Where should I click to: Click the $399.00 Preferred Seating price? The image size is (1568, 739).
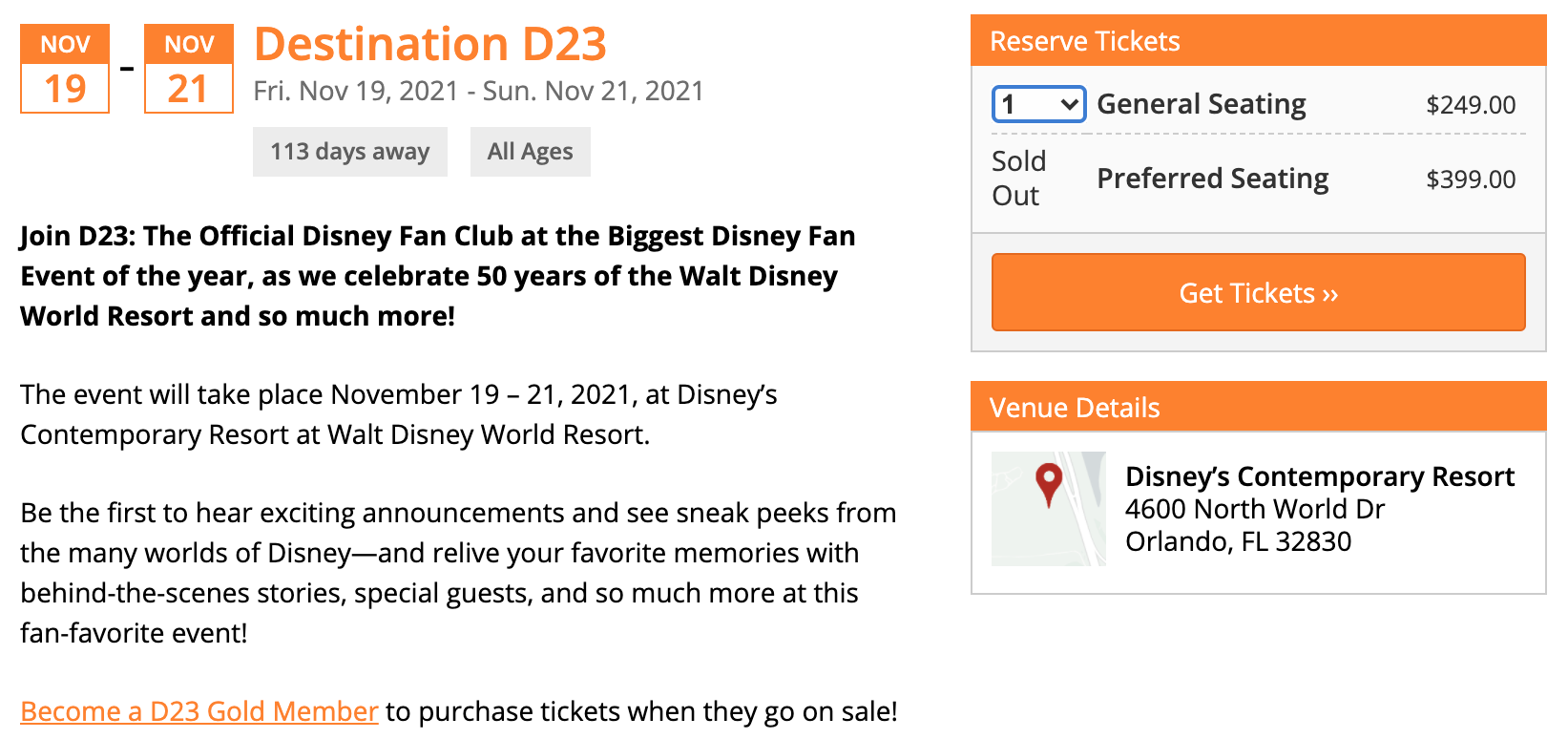[1471, 179]
